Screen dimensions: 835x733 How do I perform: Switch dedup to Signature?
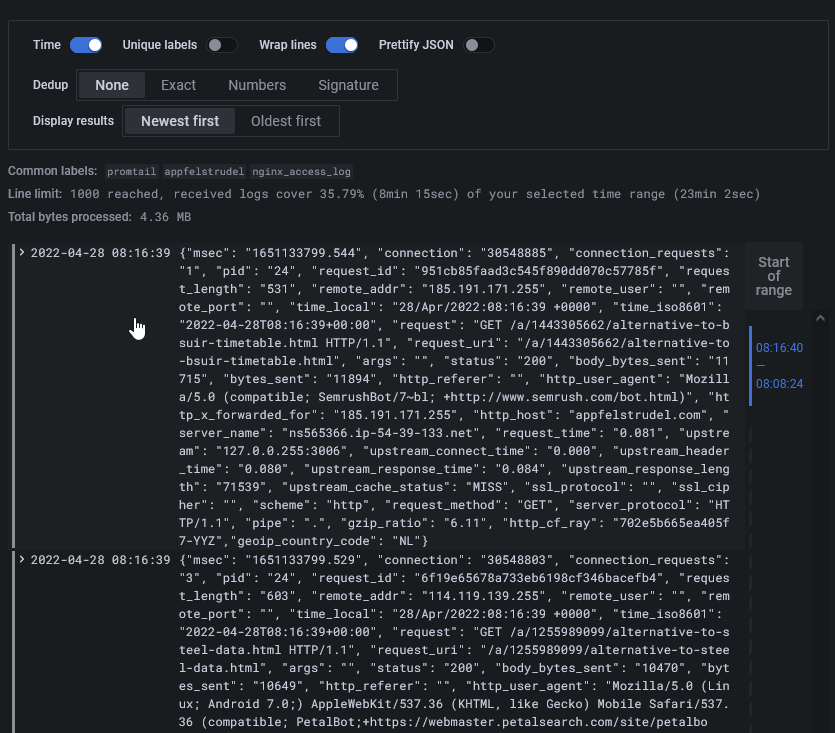(x=348, y=85)
